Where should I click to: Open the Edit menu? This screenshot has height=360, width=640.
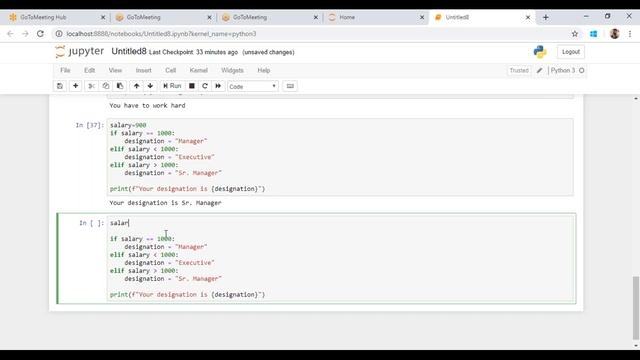click(x=89, y=70)
